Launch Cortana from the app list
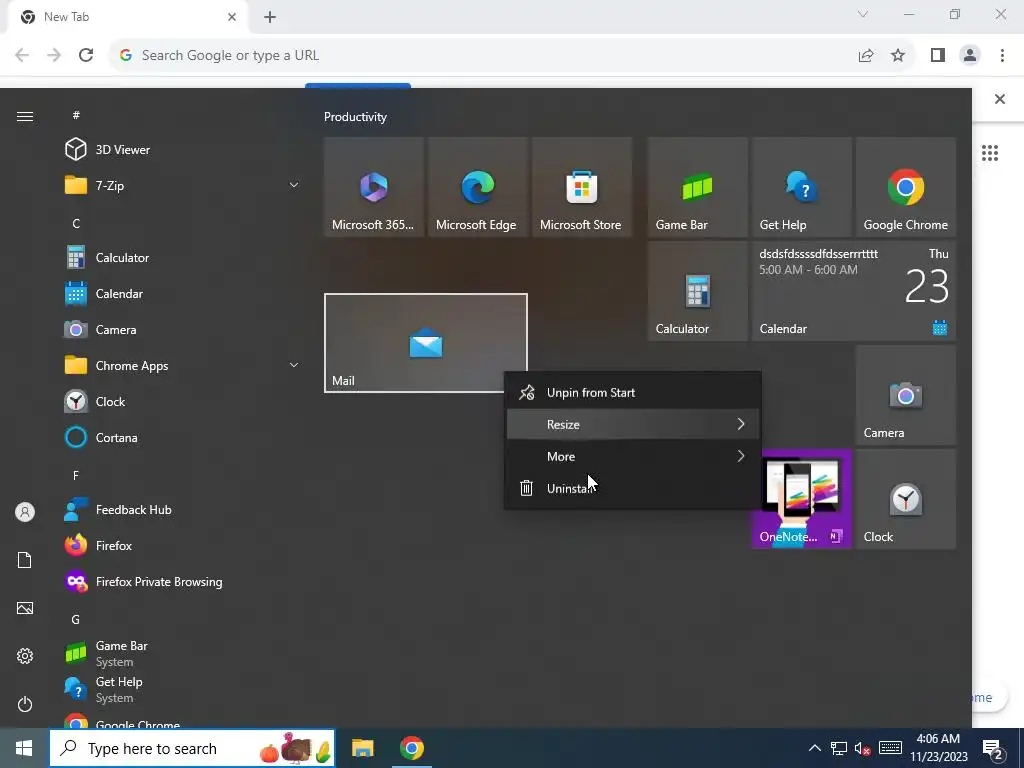1024x768 pixels. (x=183, y=438)
